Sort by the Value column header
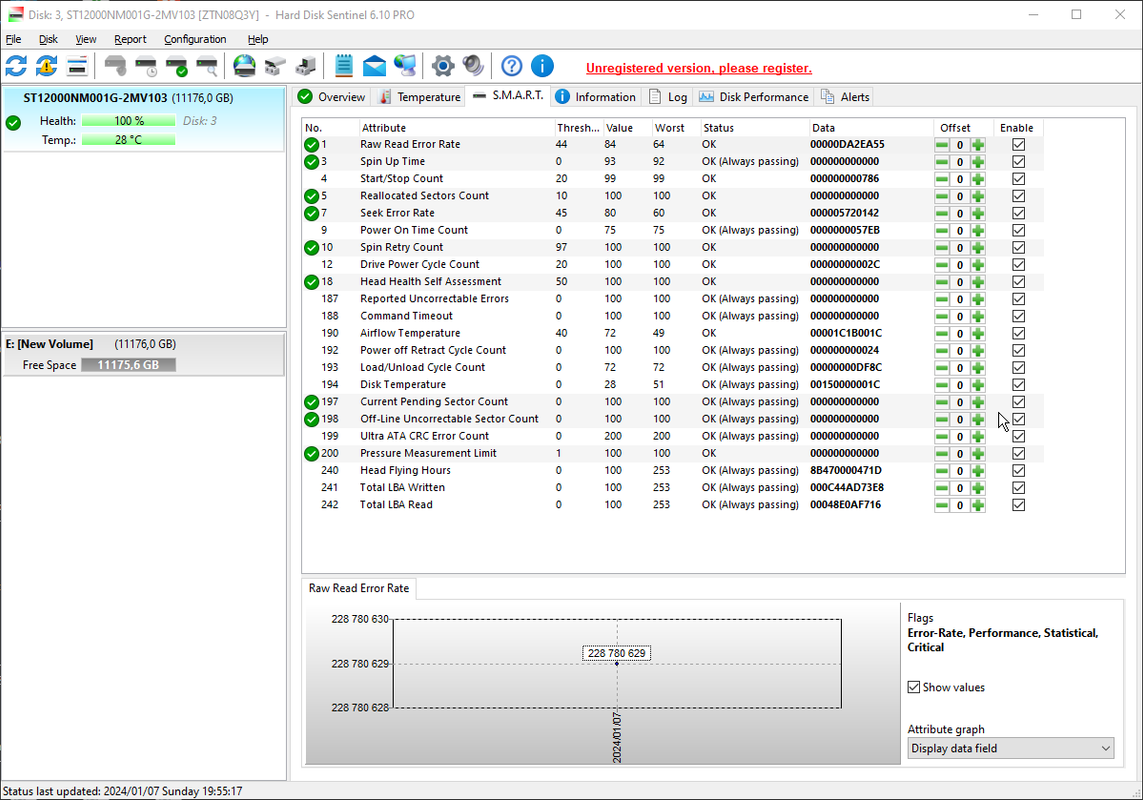 click(627, 128)
